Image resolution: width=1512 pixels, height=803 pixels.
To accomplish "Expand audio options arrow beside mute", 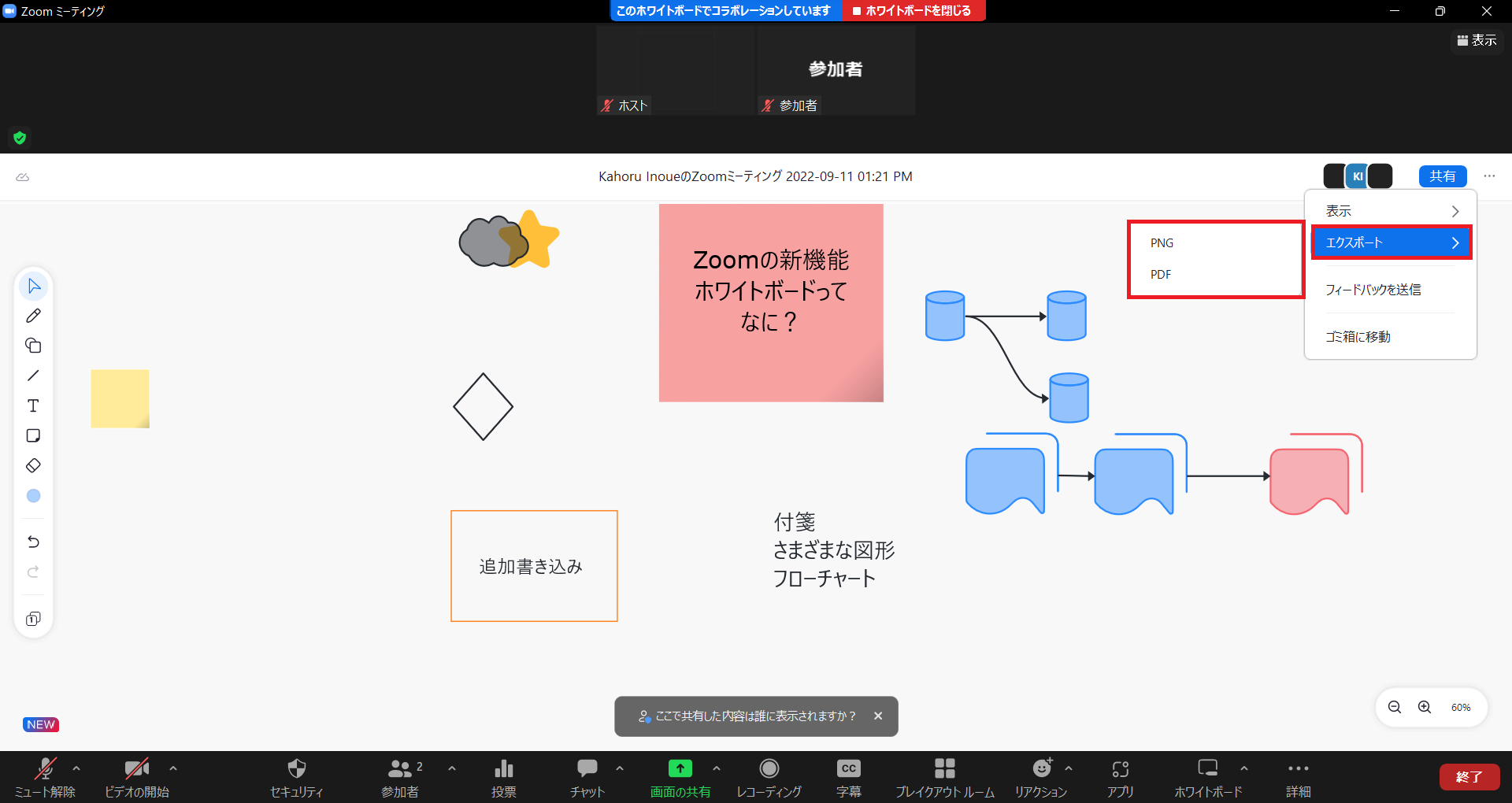I will (x=76, y=768).
